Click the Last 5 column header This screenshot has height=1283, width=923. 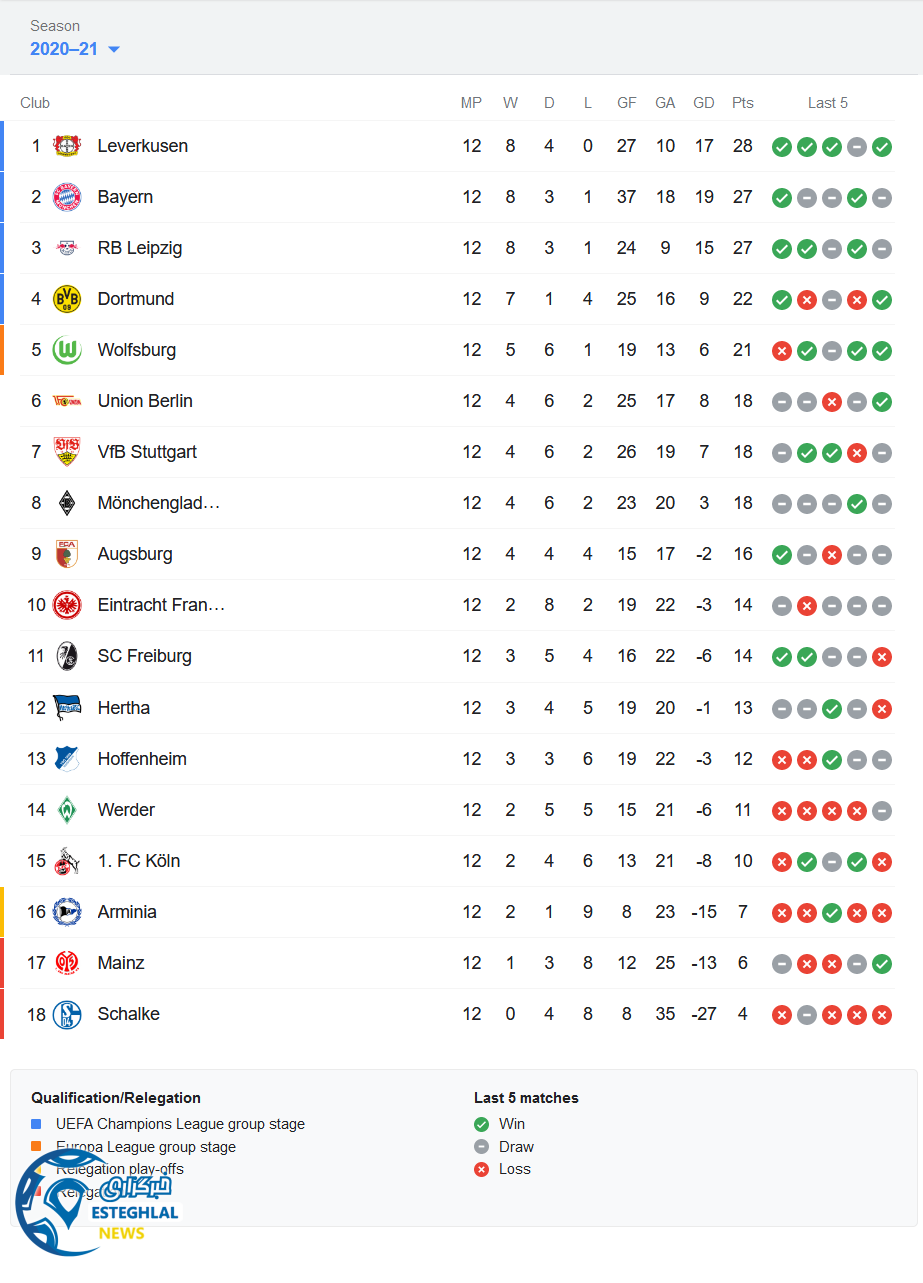828,103
